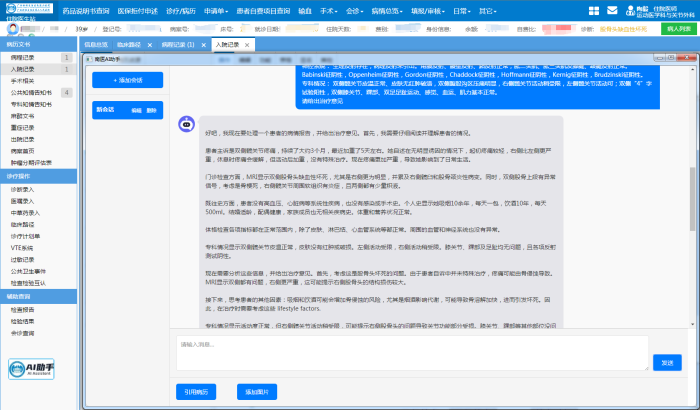The image size is (700, 410).
Task: Click the 引用病历 button
Action: pyautogui.click(x=196, y=391)
